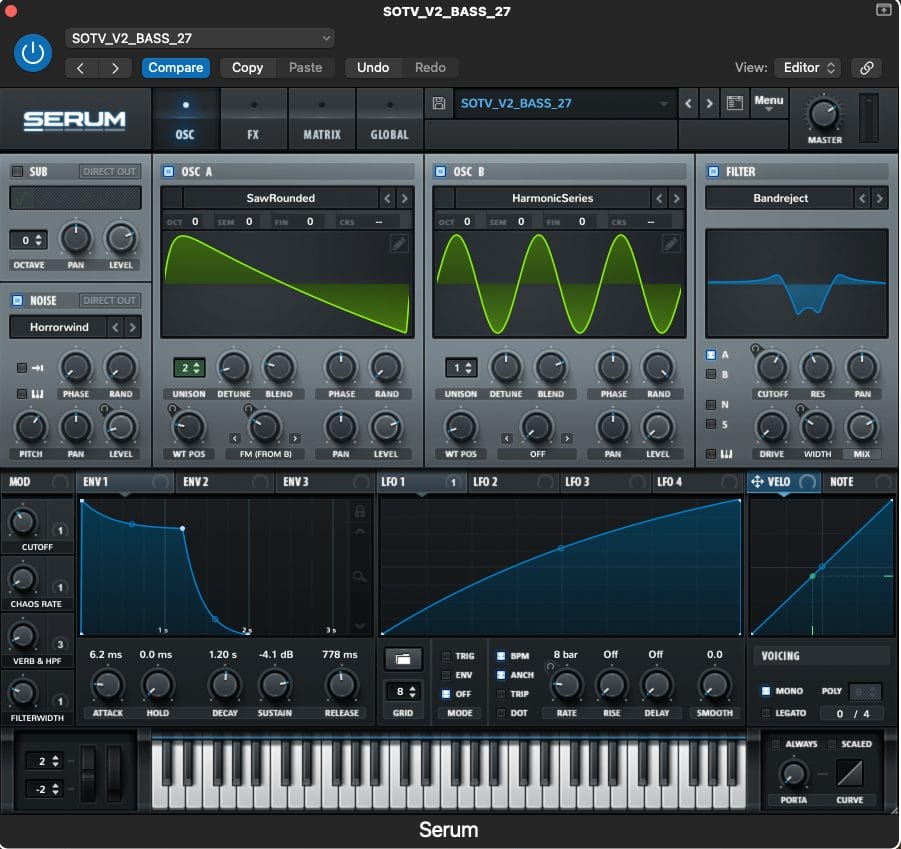The image size is (901, 849).
Task: Select previous OSC A wavetable arrow
Action: click(387, 198)
